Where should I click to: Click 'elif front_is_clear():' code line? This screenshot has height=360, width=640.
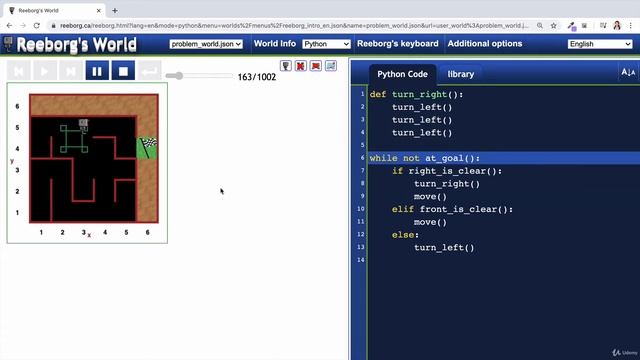[x=452, y=209]
